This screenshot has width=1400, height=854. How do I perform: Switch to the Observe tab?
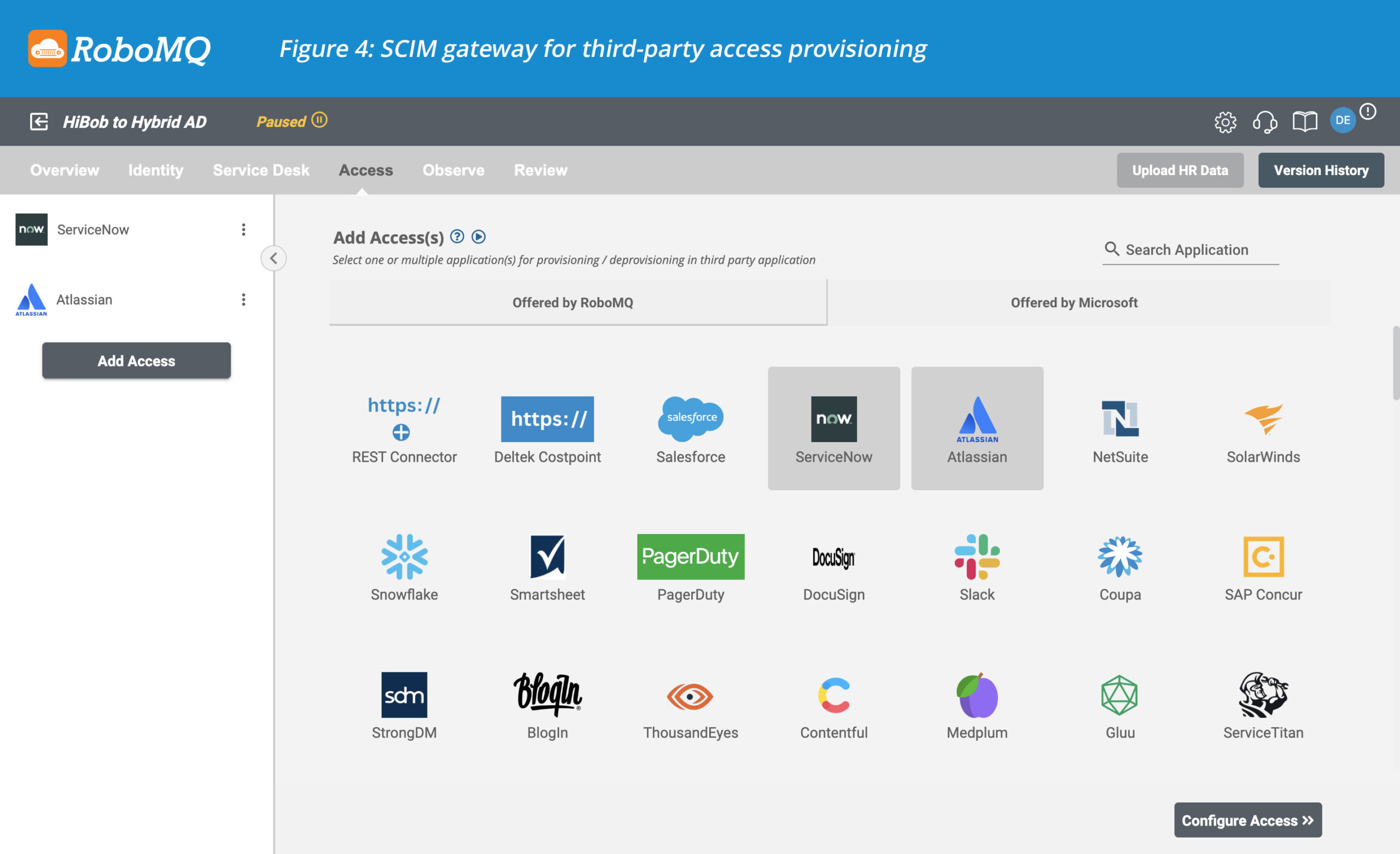coord(453,170)
